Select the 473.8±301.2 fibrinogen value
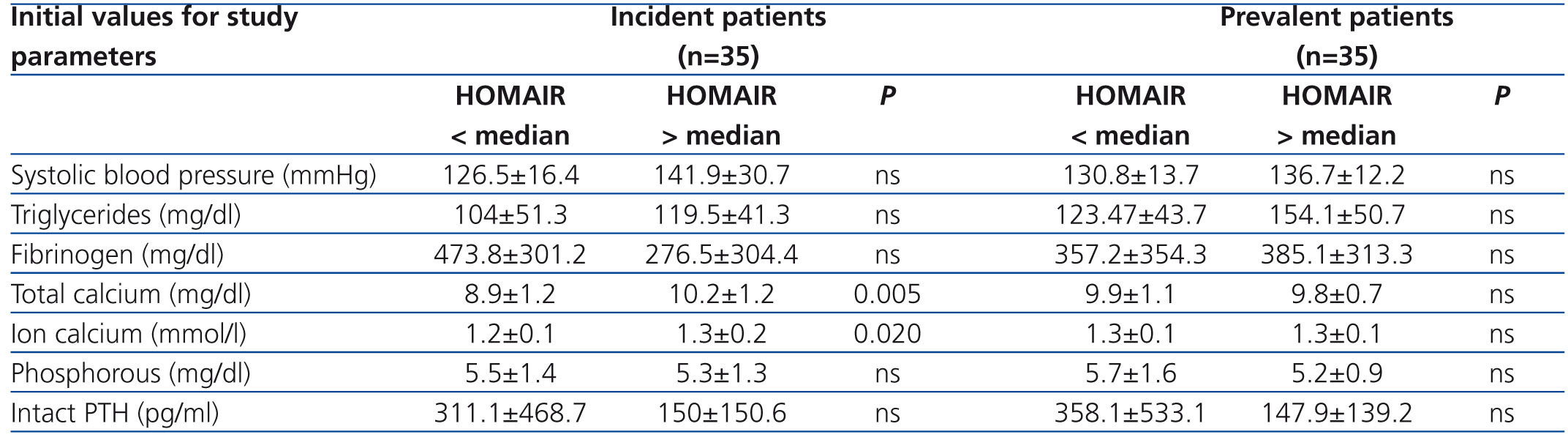Viewport: 1568px width, 440px height. click(x=510, y=254)
